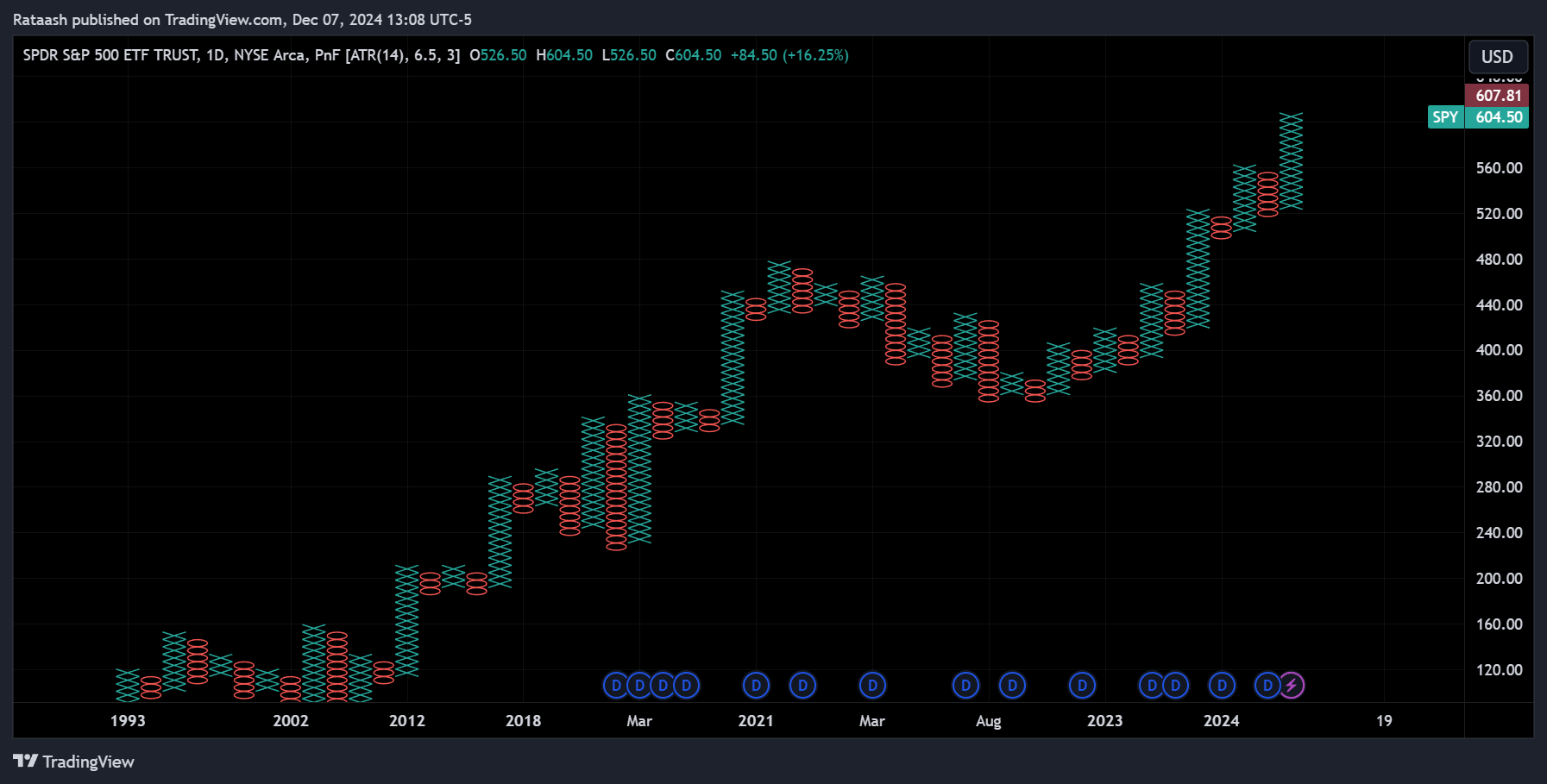Click the high value H604.50
Screen dimensions: 1547x784
tap(564, 55)
